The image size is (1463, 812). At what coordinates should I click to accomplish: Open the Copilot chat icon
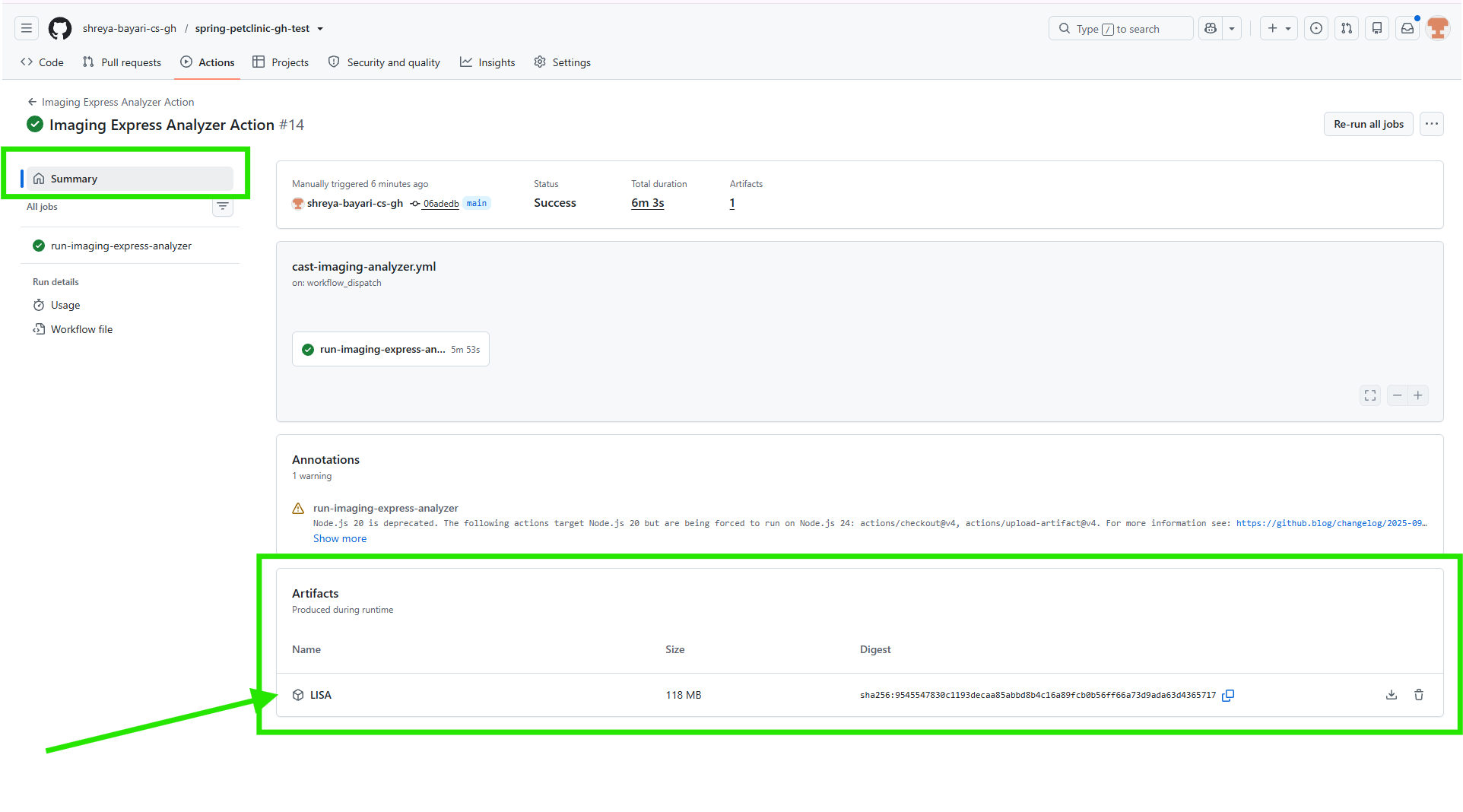point(1211,29)
